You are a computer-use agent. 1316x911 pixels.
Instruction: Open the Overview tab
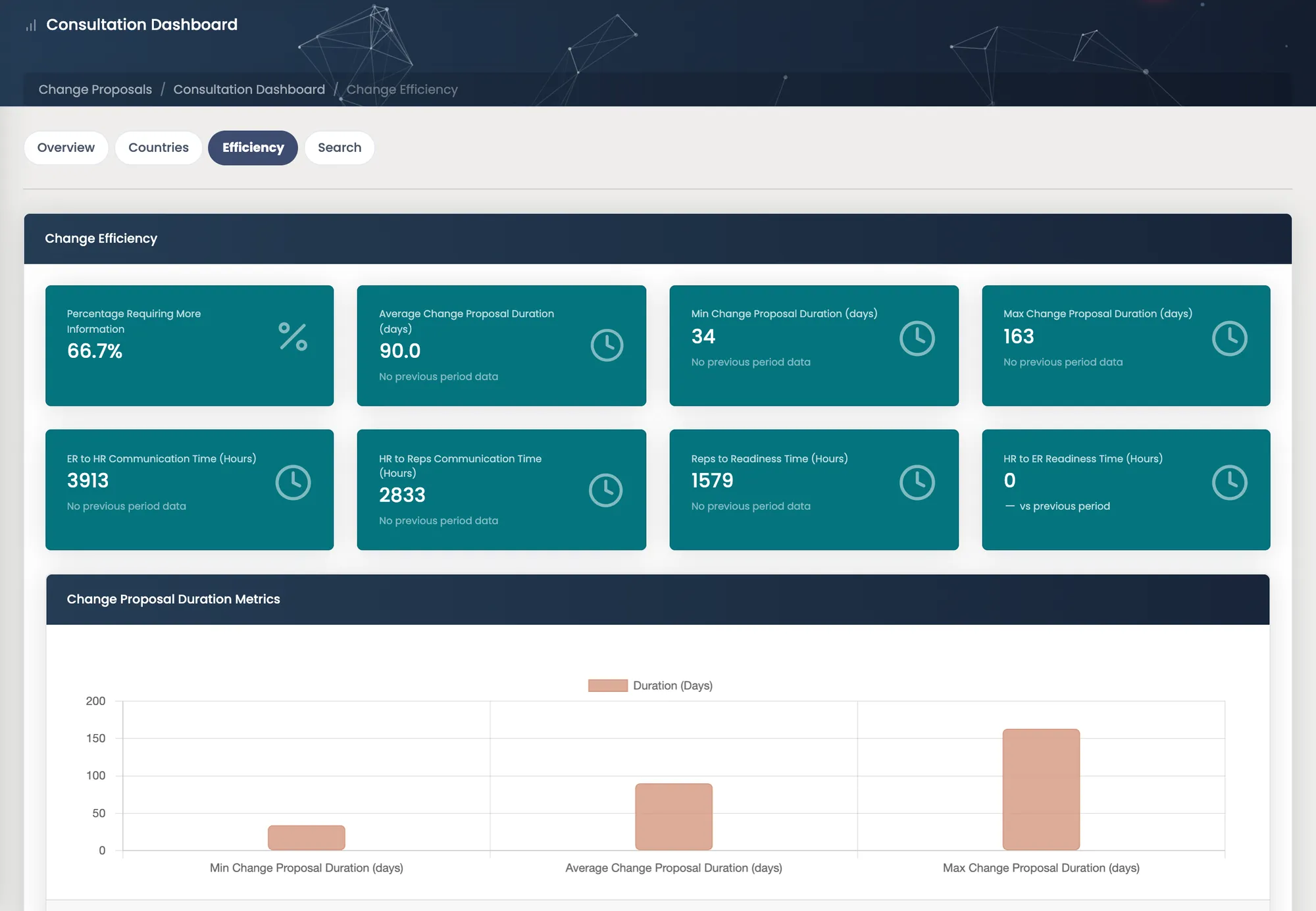click(66, 147)
